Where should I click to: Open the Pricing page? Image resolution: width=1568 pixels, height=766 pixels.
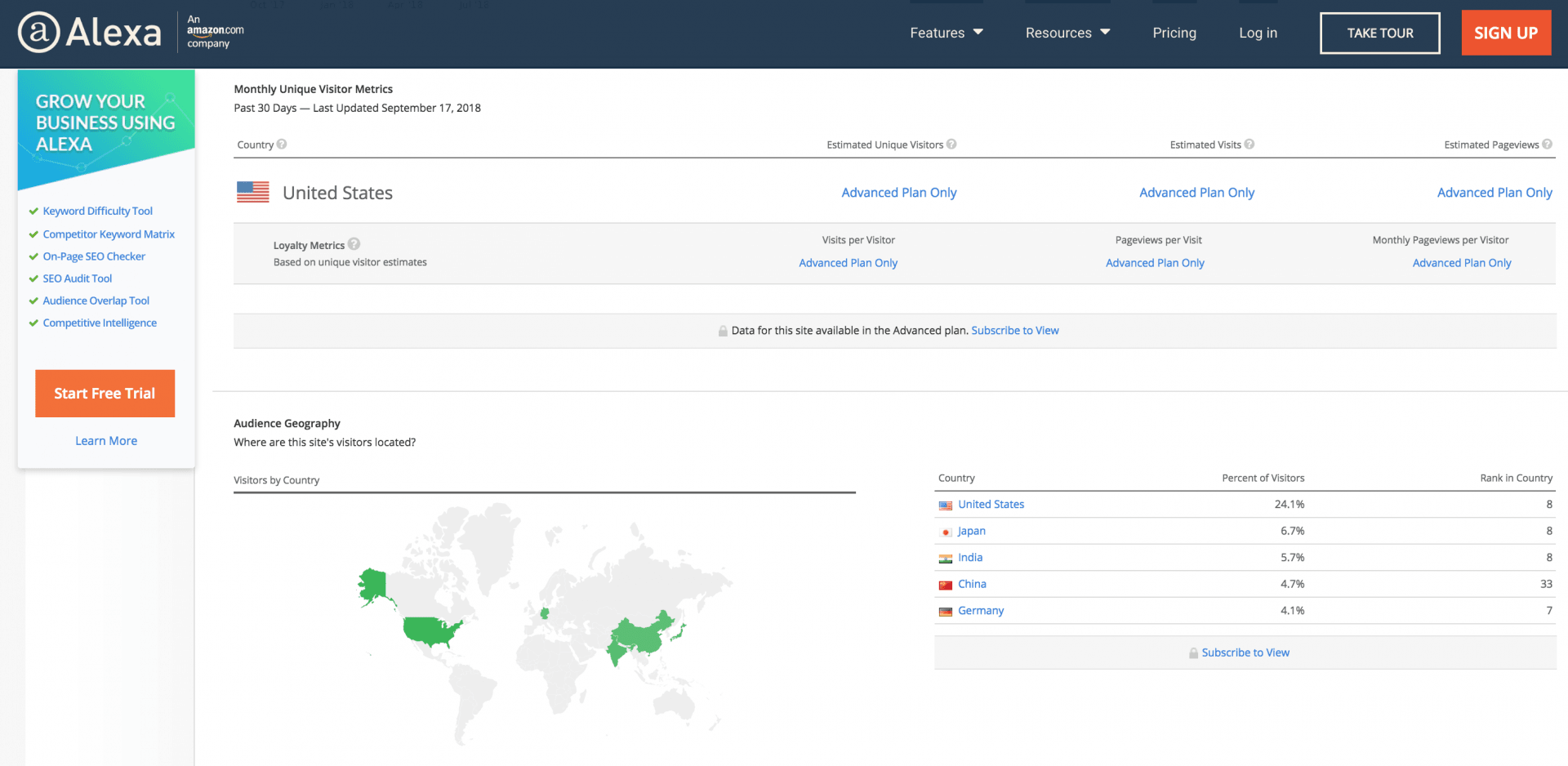[1174, 33]
